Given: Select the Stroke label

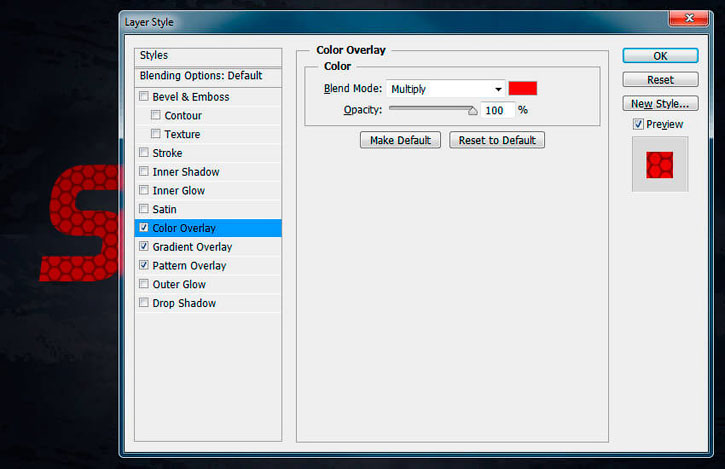Looking at the screenshot, I should [x=167, y=153].
